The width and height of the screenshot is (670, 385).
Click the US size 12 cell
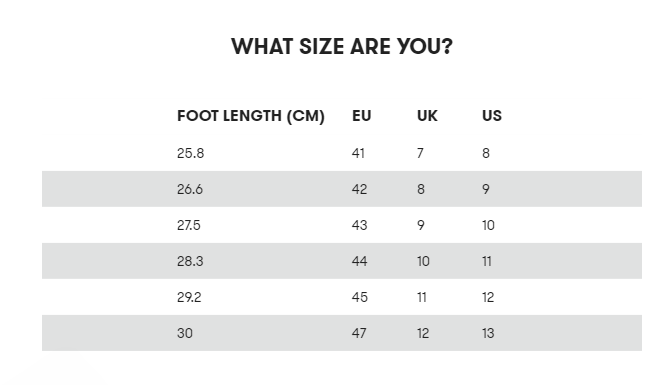(488, 297)
